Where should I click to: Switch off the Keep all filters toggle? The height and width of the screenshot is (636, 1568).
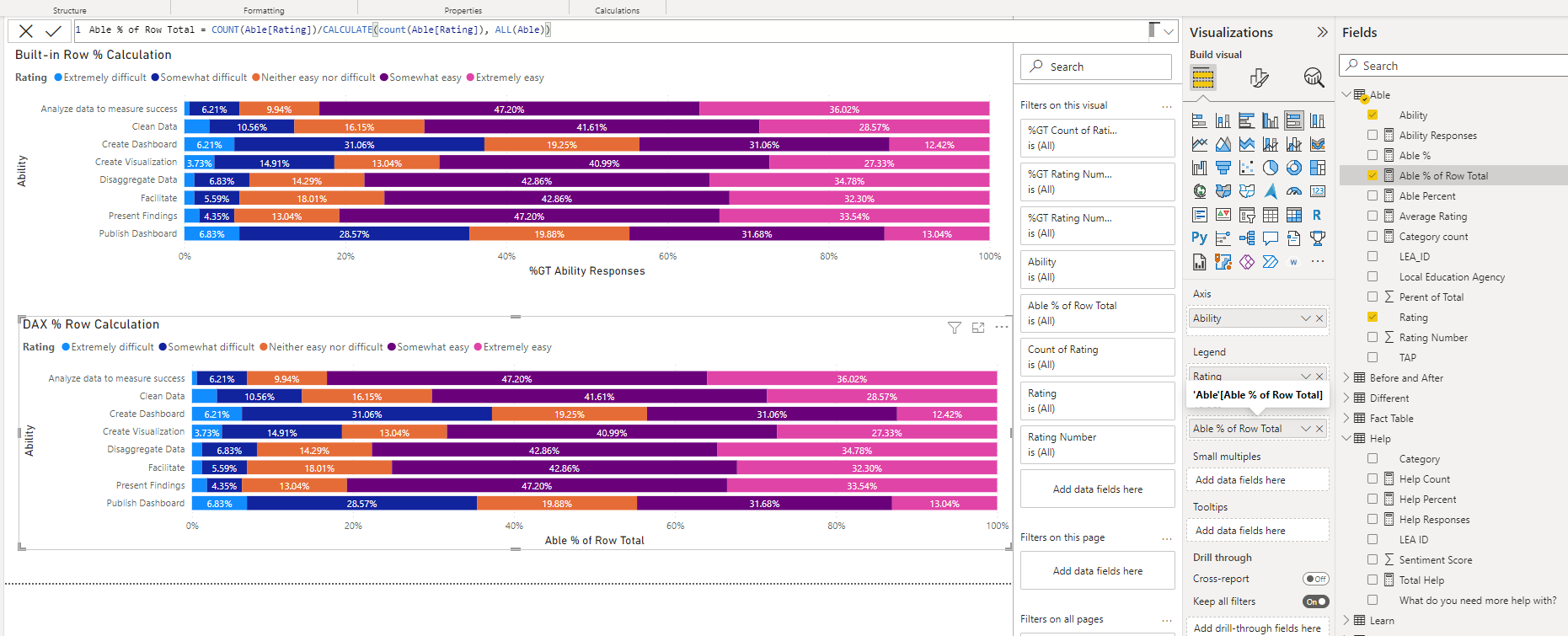click(x=1315, y=601)
